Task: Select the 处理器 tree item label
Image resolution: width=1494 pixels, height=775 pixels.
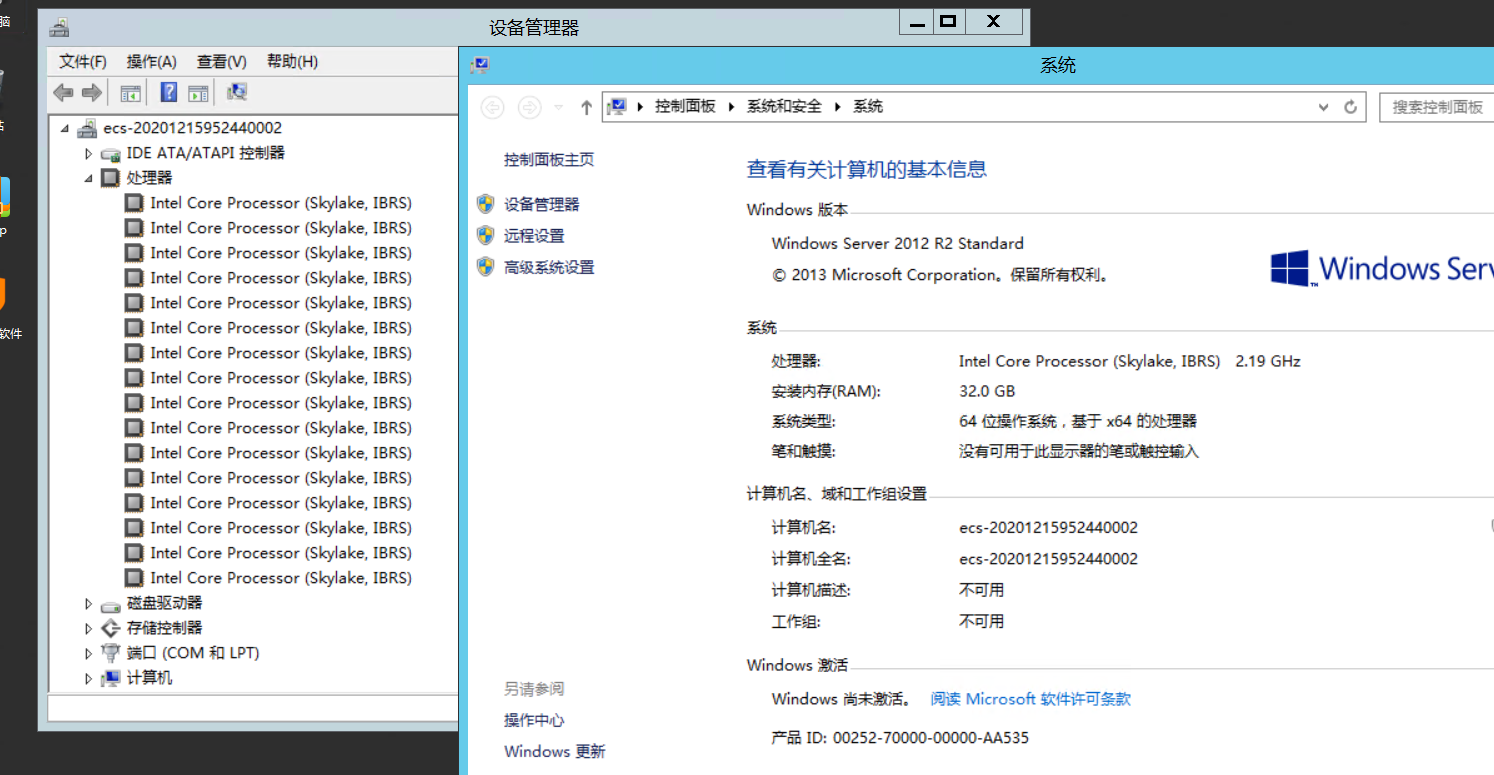Action: pos(149,178)
